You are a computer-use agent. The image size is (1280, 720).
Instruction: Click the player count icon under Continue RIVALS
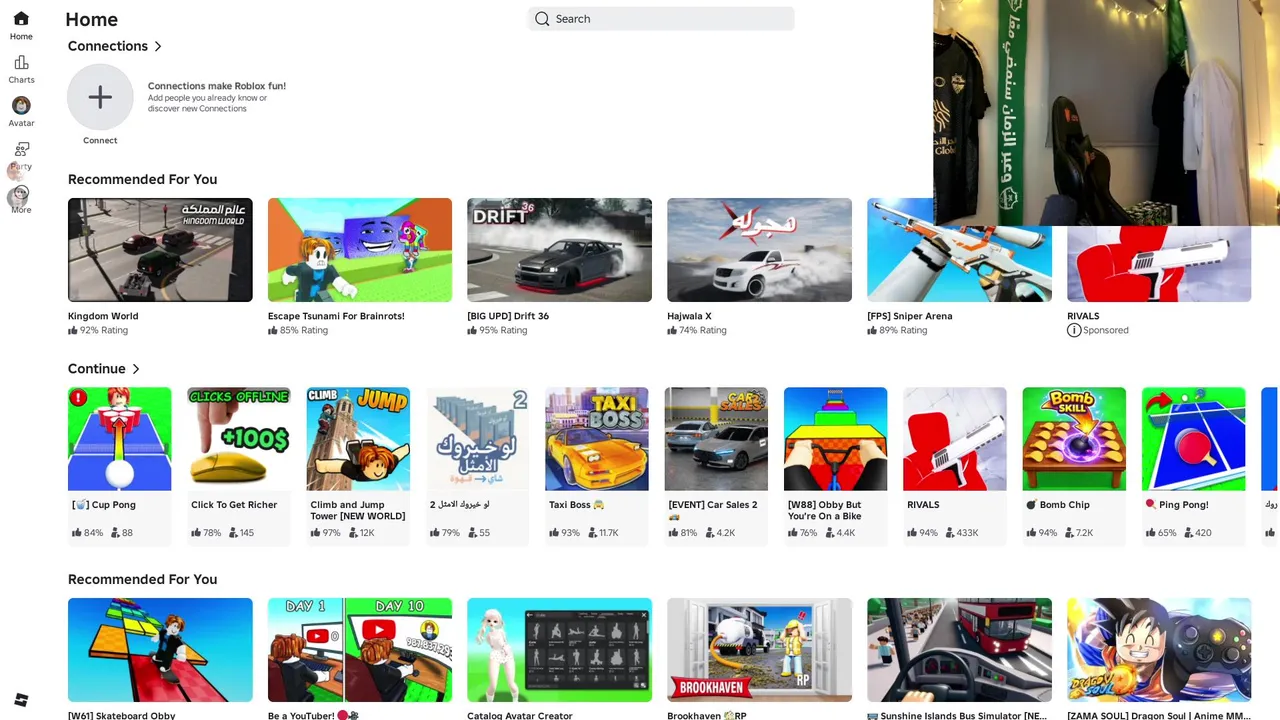[949, 533]
